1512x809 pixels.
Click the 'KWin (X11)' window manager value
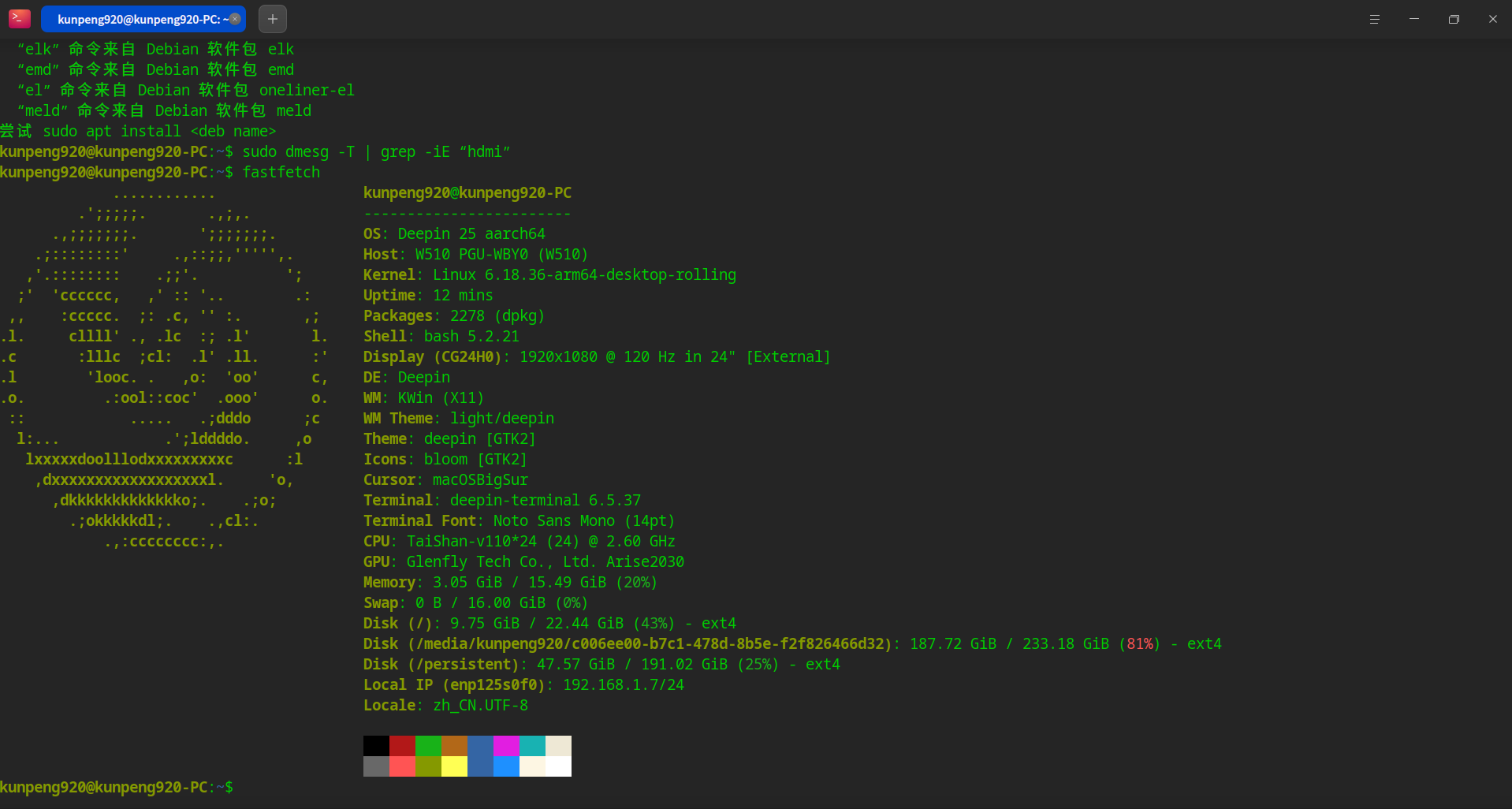coord(441,397)
